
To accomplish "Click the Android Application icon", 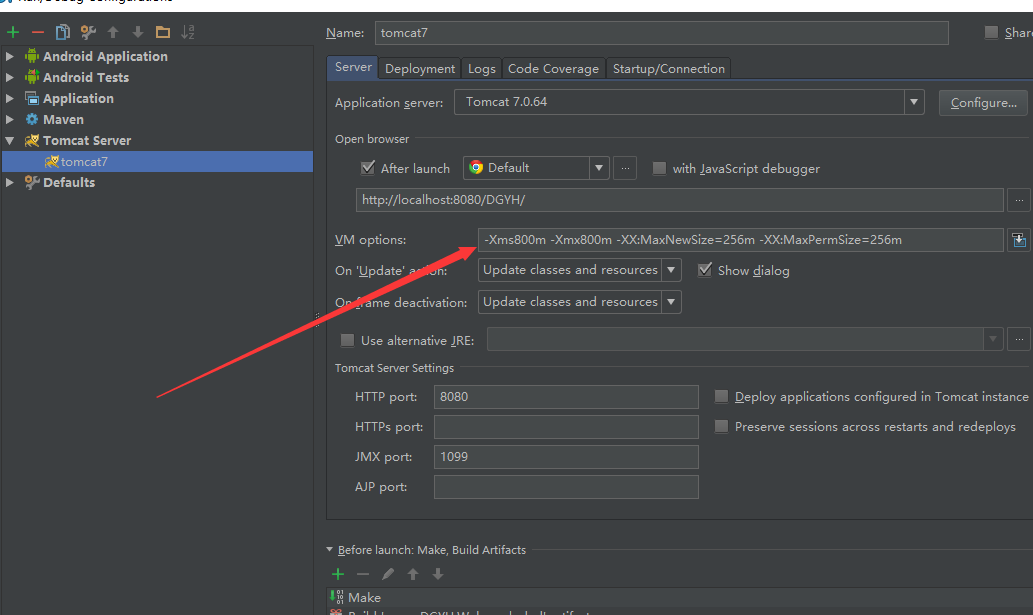I will point(32,56).
